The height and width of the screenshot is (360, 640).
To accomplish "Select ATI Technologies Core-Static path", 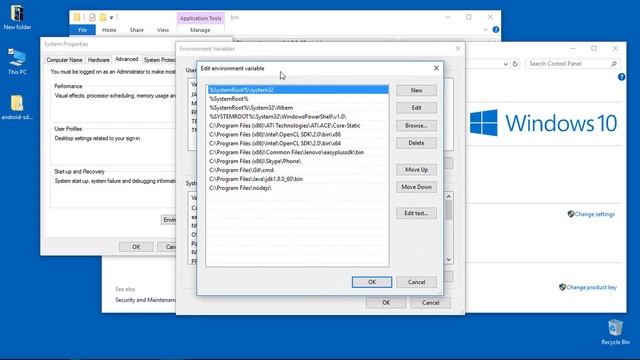I will [x=298, y=126].
